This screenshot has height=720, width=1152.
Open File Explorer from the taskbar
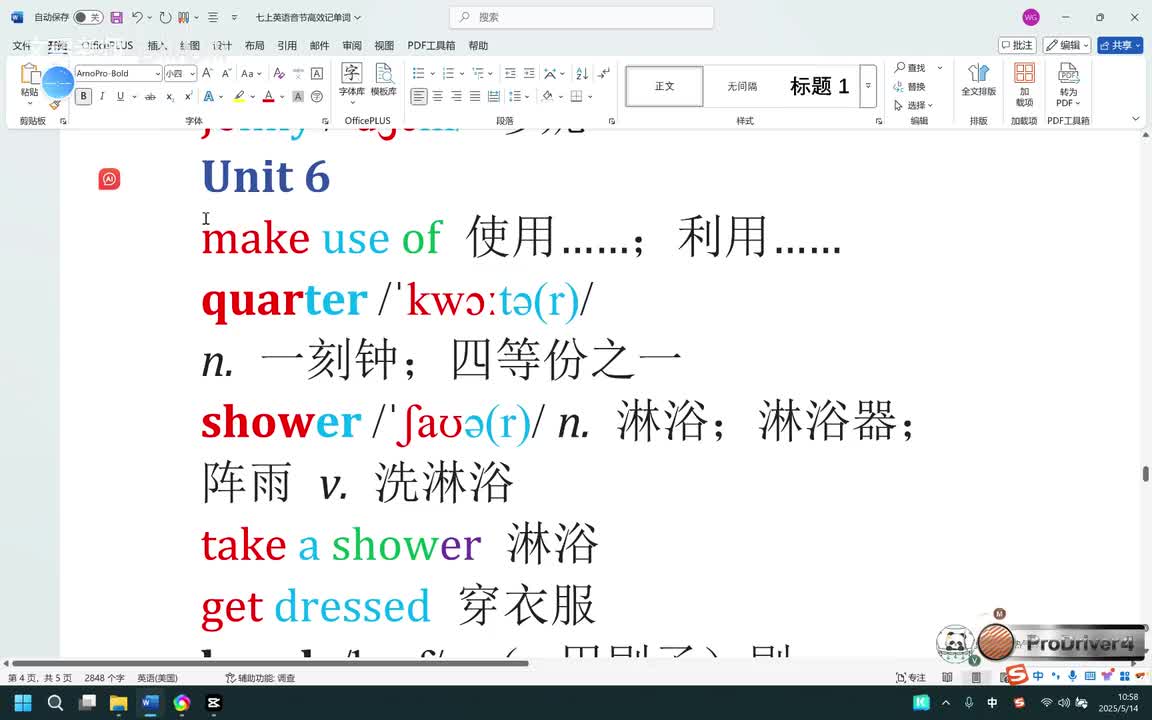pos(118,703)
